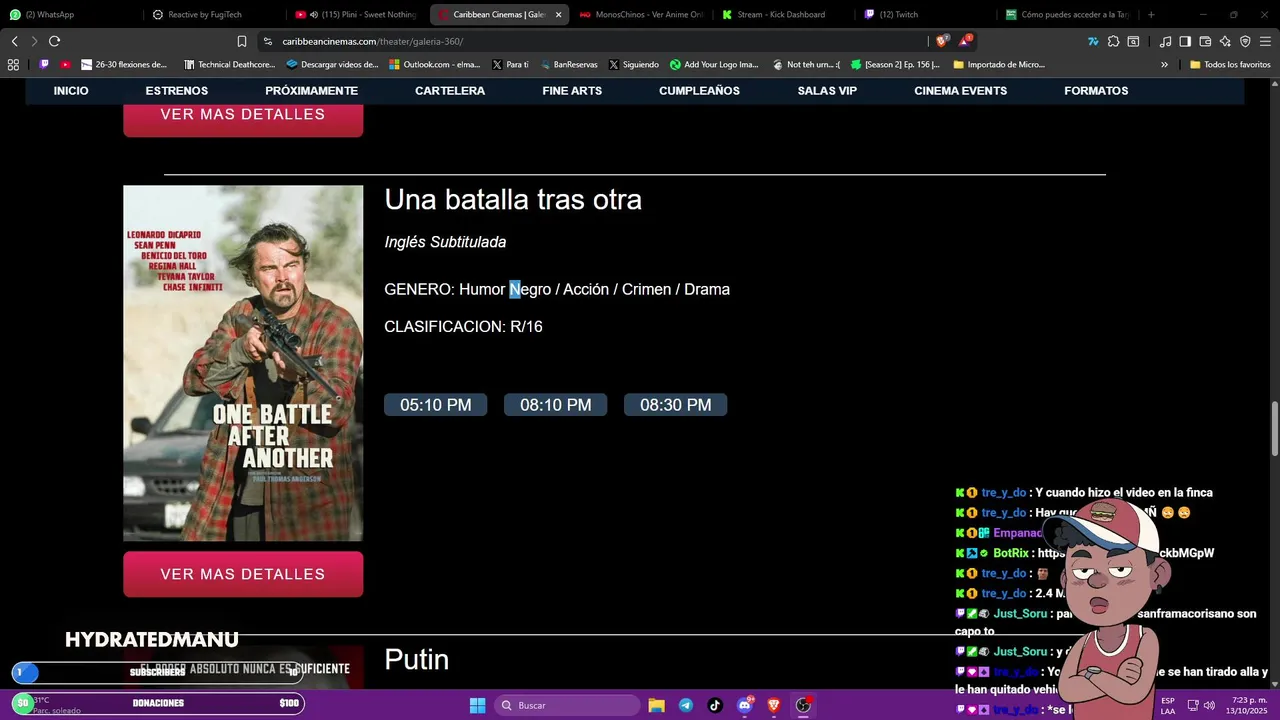Open the CUMPLEAÑOS menu item
1280x720 pixels.
tap(699, 91)
